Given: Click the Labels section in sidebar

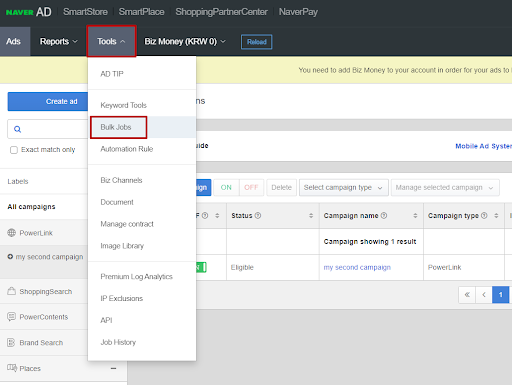Looking at the screenshot, I should click(x=18, y=181).
